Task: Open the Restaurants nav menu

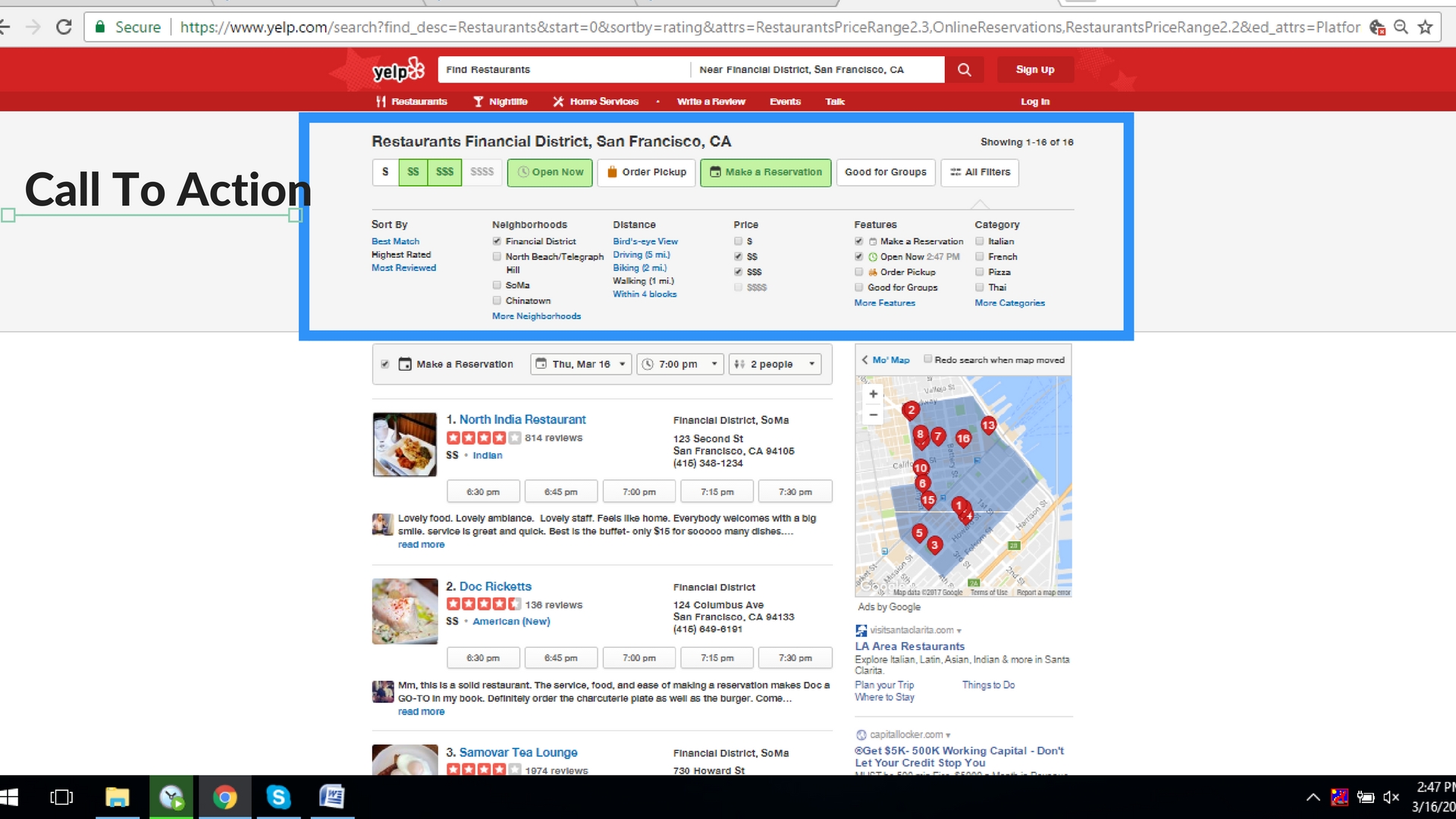Action: [412, 102]
